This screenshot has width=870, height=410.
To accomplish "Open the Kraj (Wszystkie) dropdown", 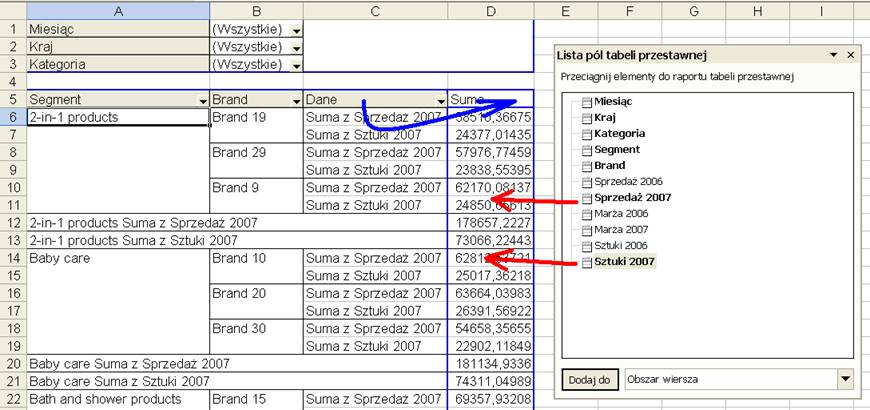I will [297, 48].
